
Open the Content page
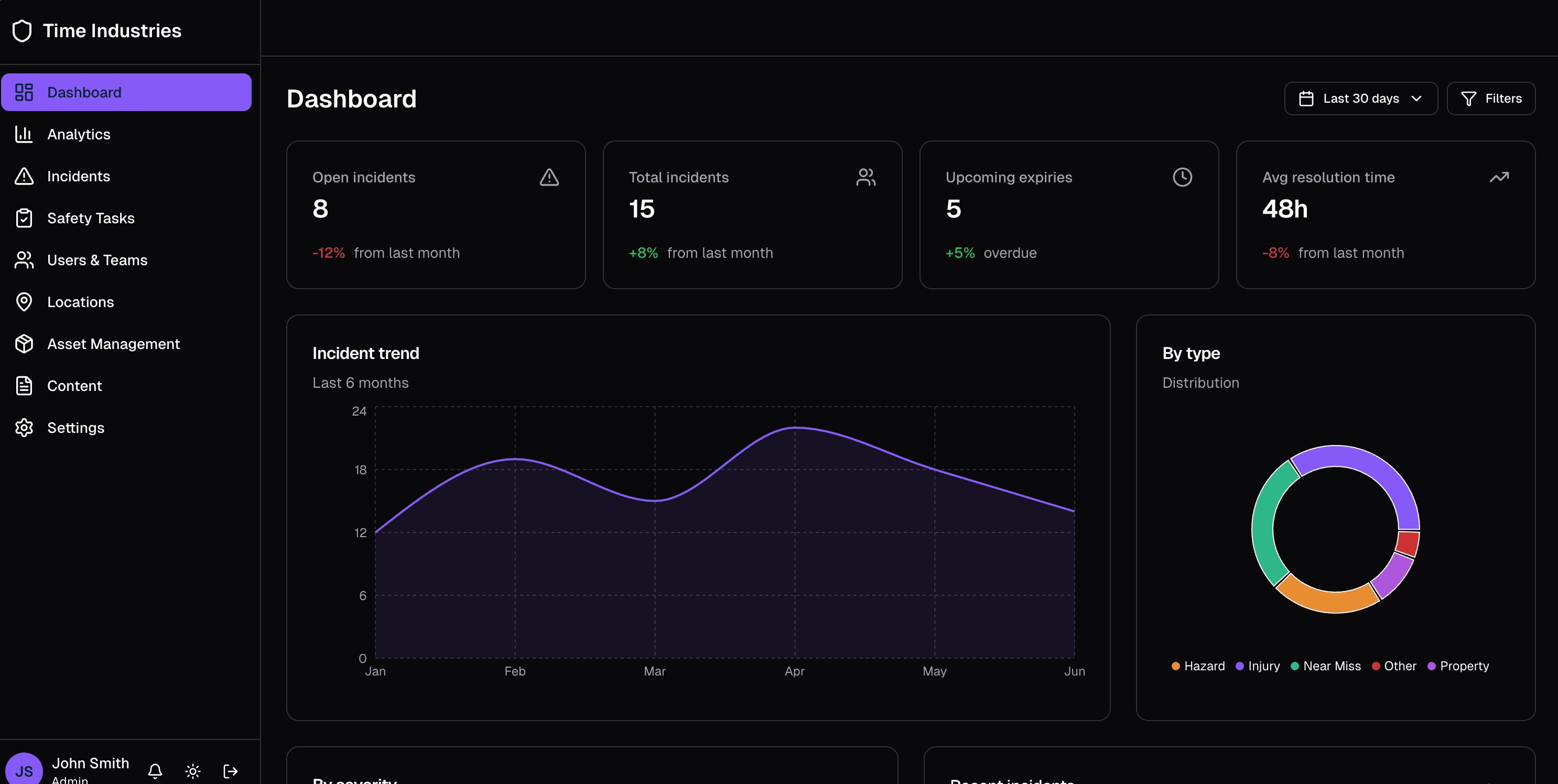[x=75, y=385]
